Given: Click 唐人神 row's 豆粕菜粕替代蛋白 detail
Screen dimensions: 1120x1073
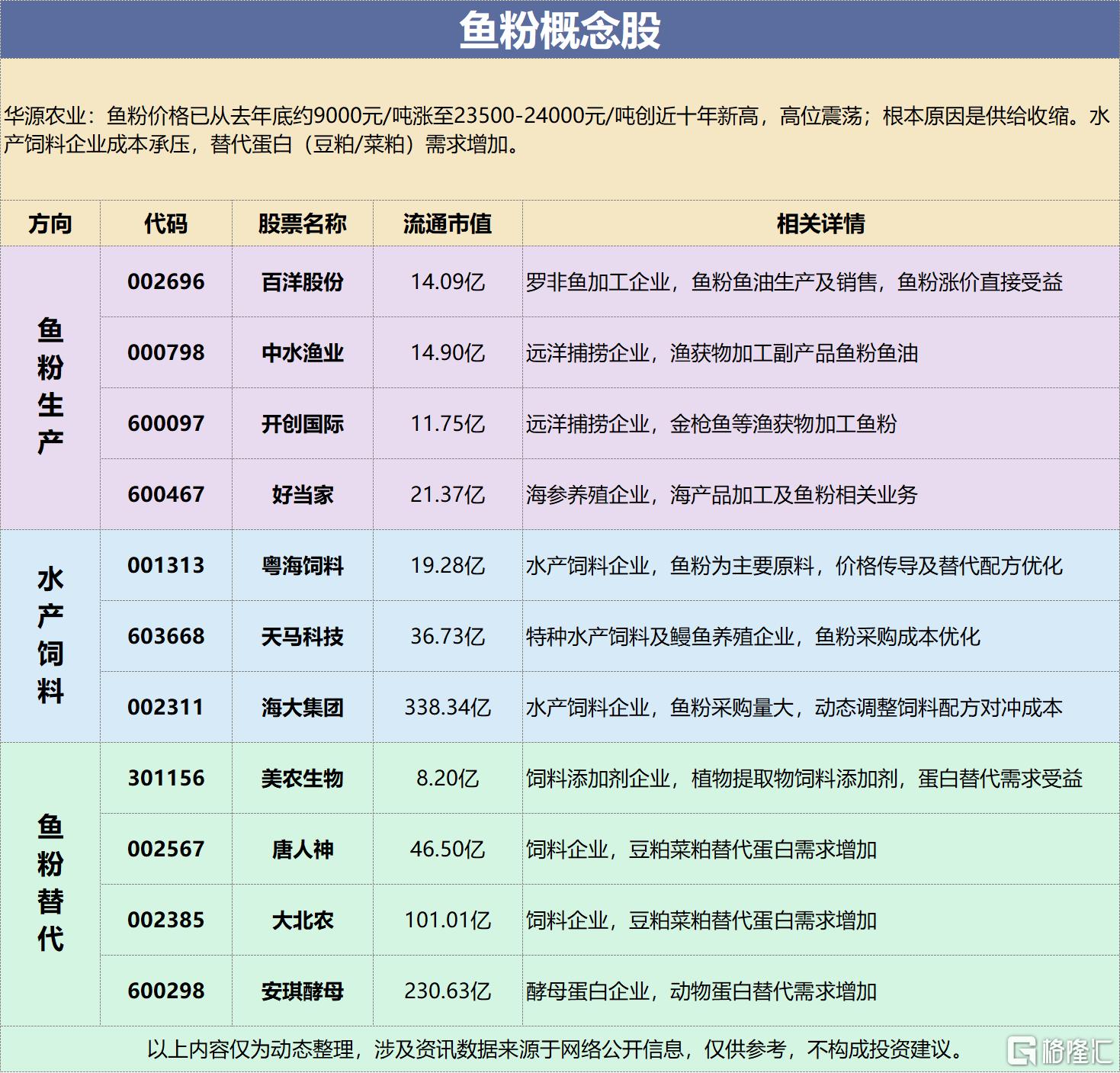Looking at the screenshot, I should (x=711, y=850).
